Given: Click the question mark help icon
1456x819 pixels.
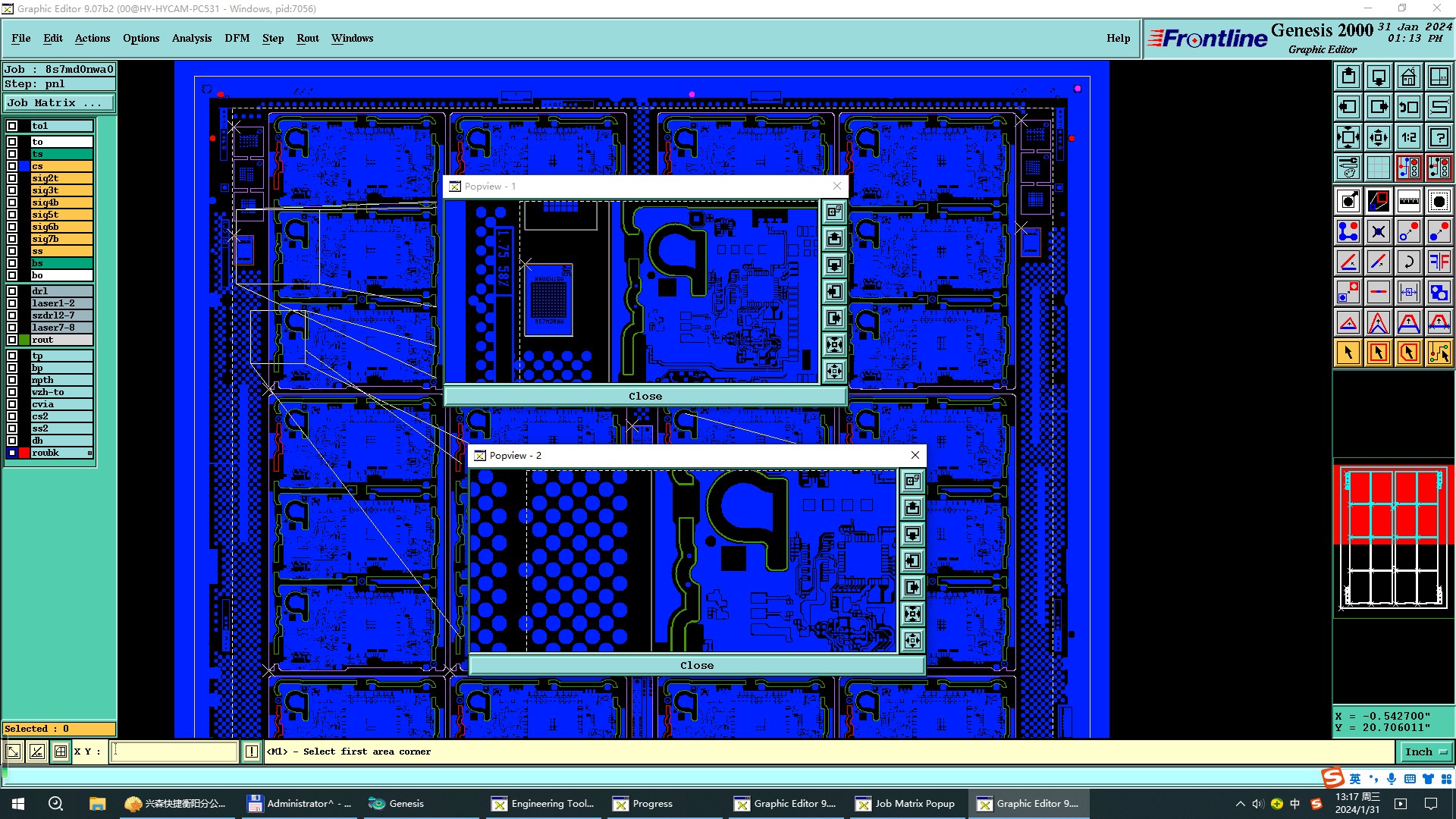Looking at the screenshot, I should [1439, 137].
